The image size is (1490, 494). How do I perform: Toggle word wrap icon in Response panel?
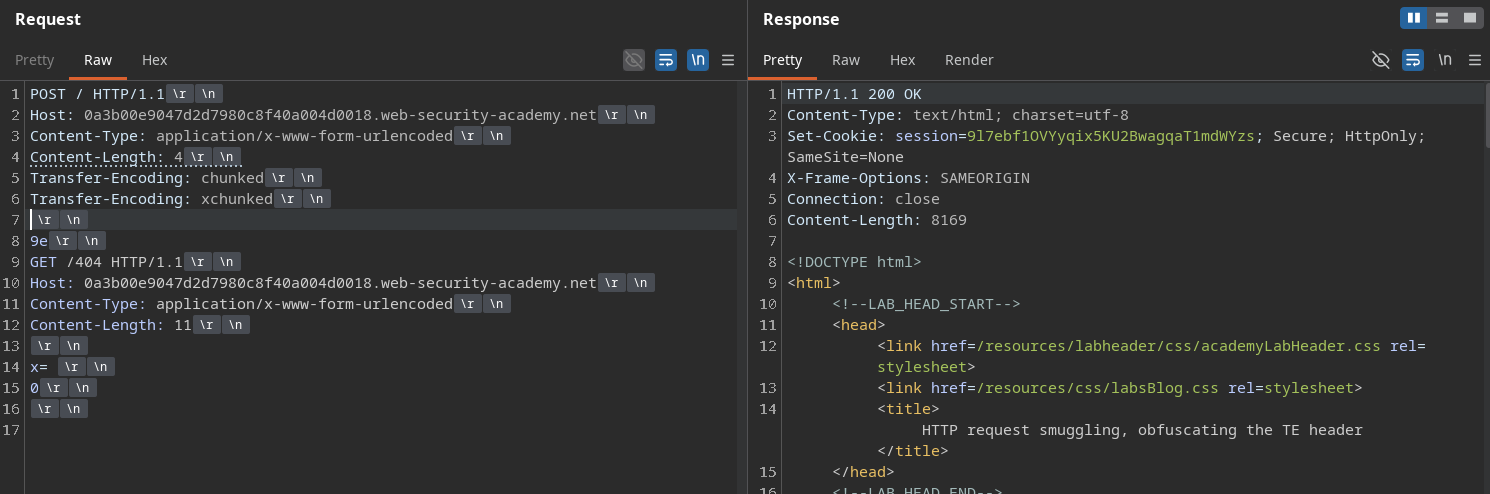(x=1413, y=60)
